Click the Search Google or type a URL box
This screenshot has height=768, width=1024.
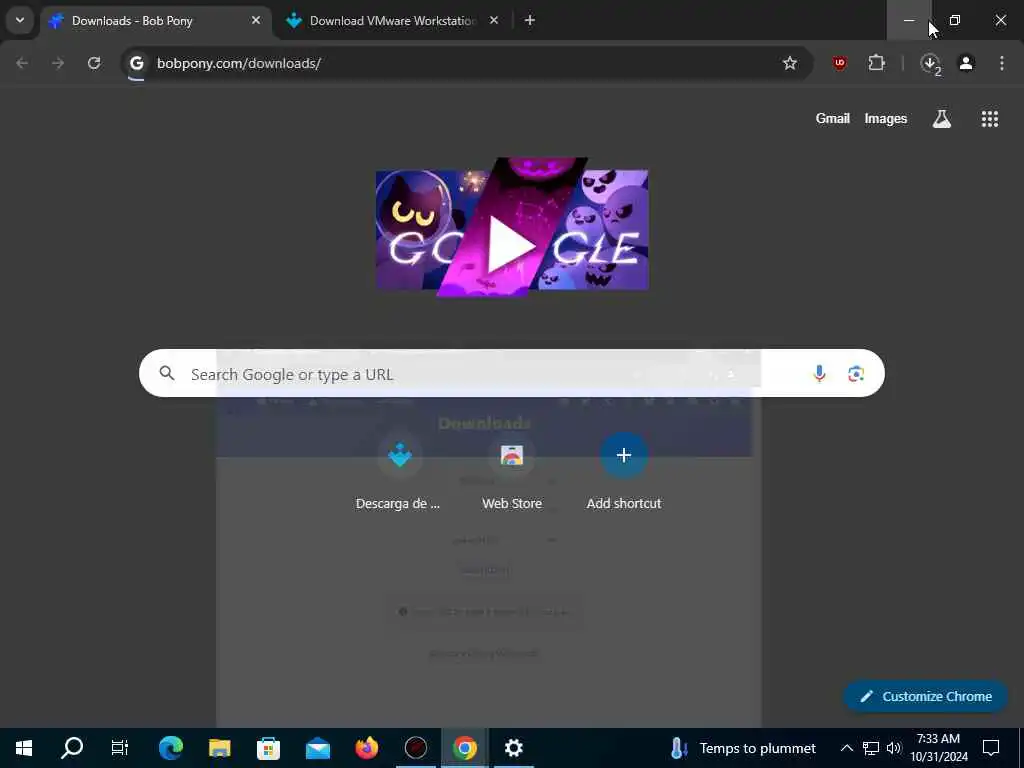click(512, 374)
